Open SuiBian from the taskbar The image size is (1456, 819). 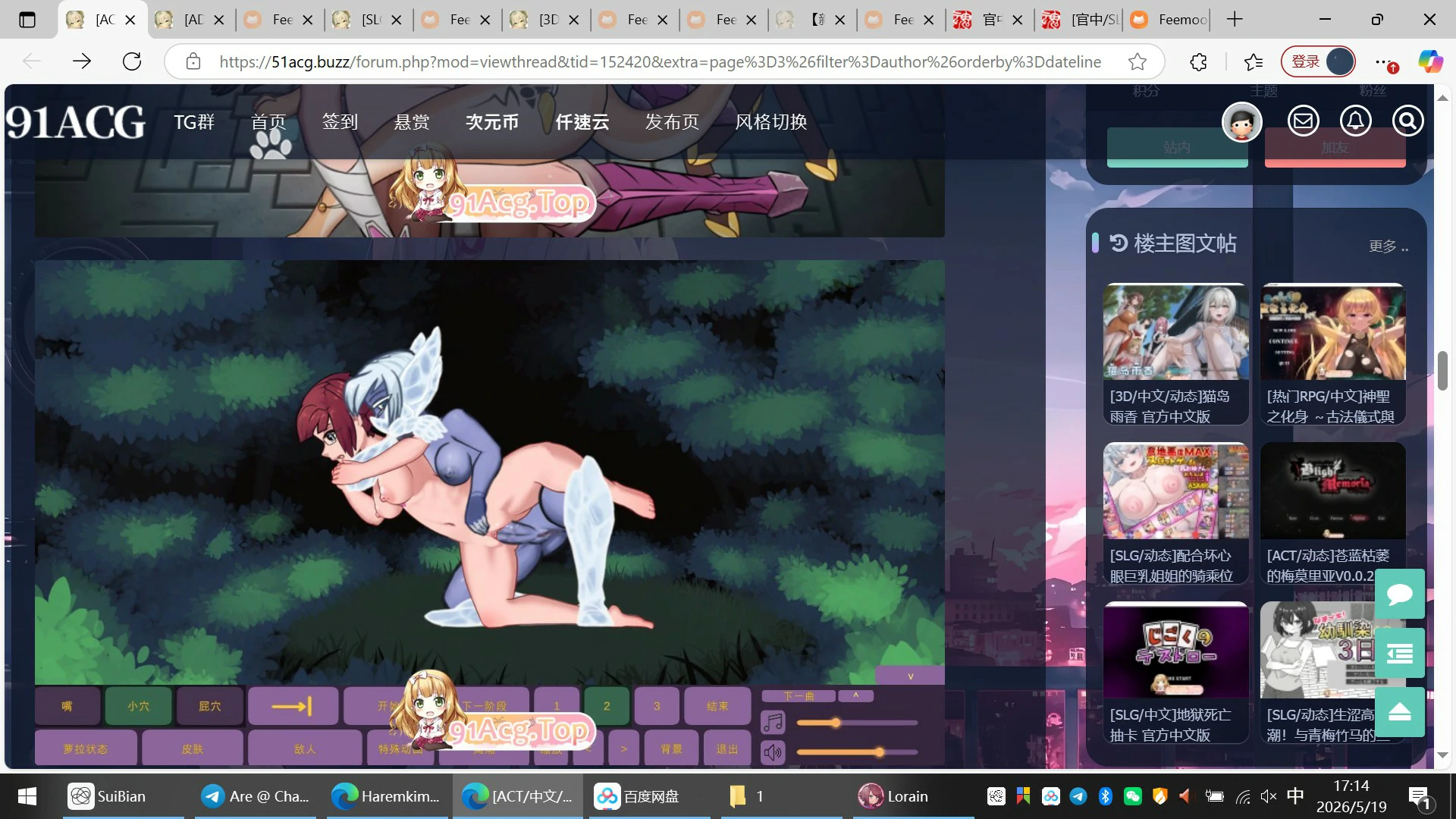pos(124,796)
